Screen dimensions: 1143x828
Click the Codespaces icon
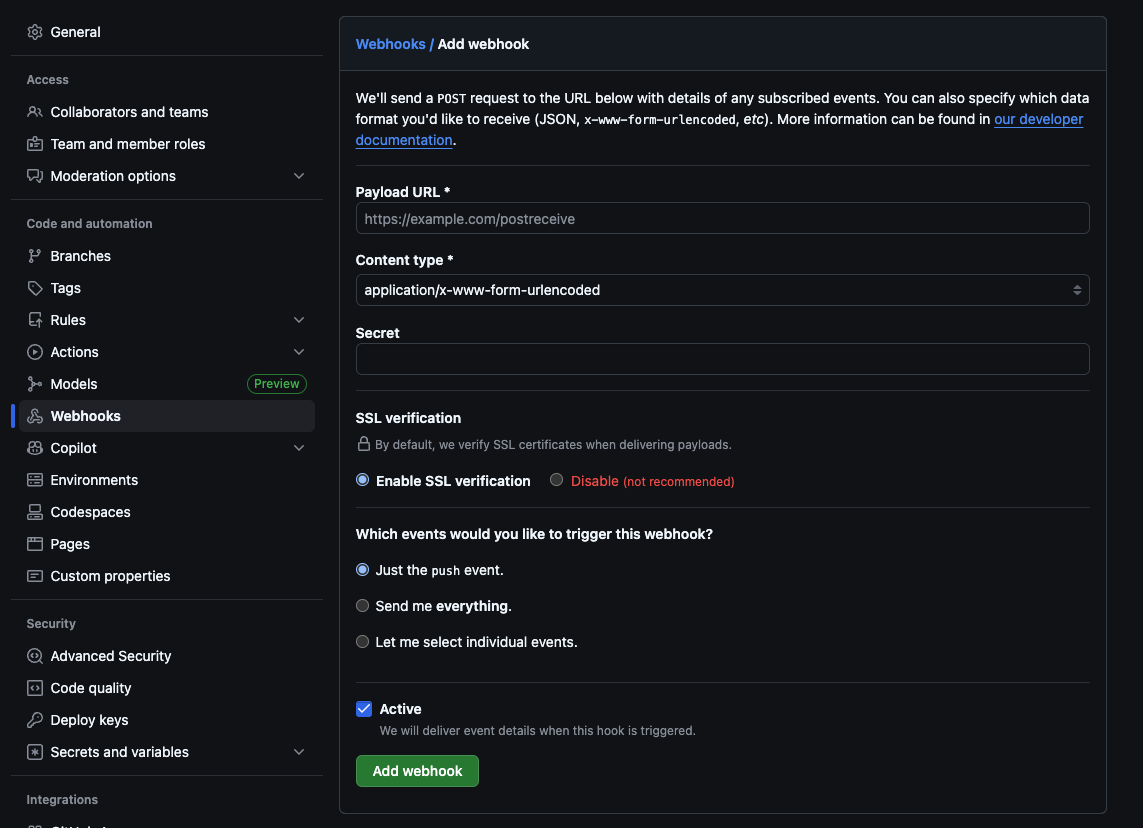(x=33, y=512)
